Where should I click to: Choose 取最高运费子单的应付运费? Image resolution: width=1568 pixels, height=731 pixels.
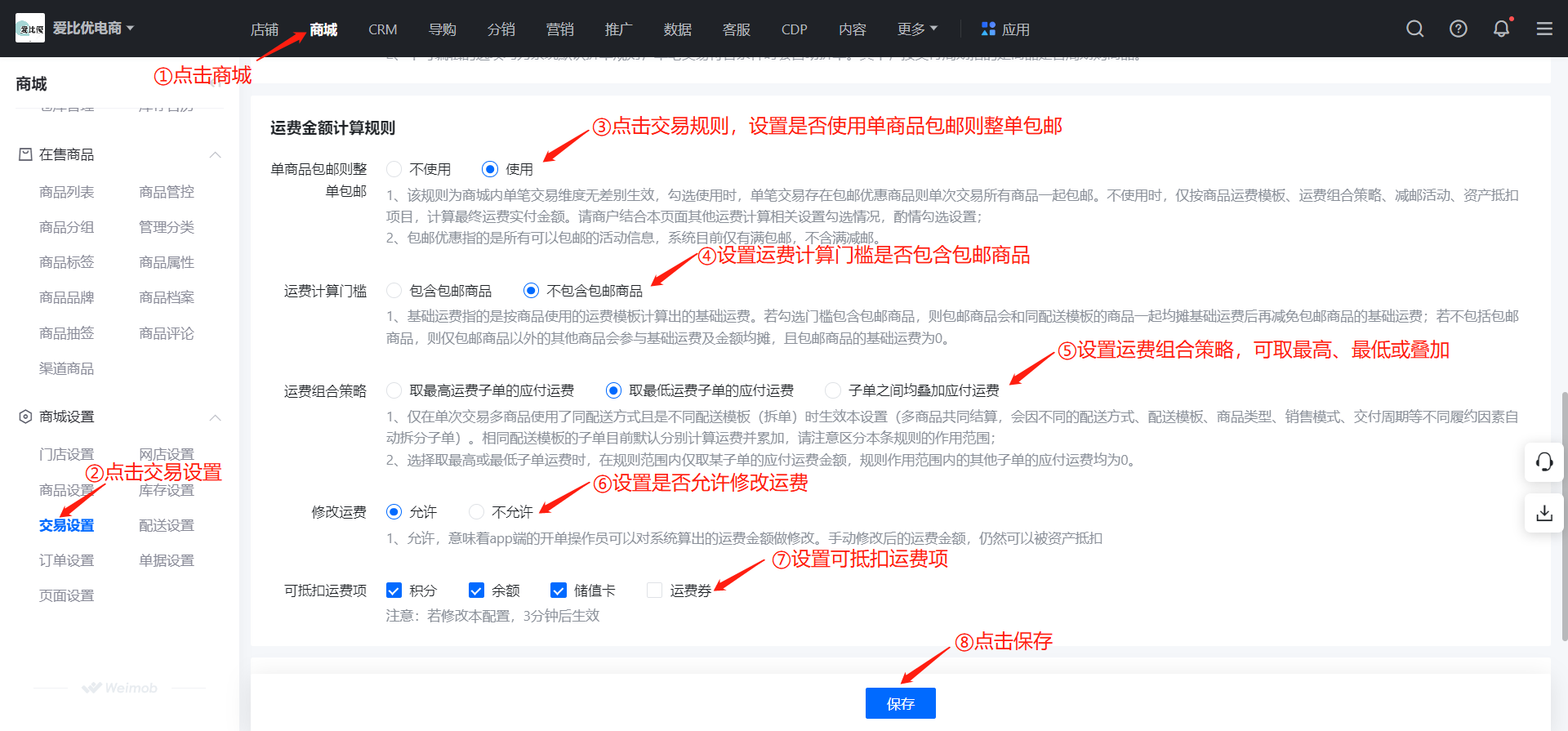coord(394,390)
